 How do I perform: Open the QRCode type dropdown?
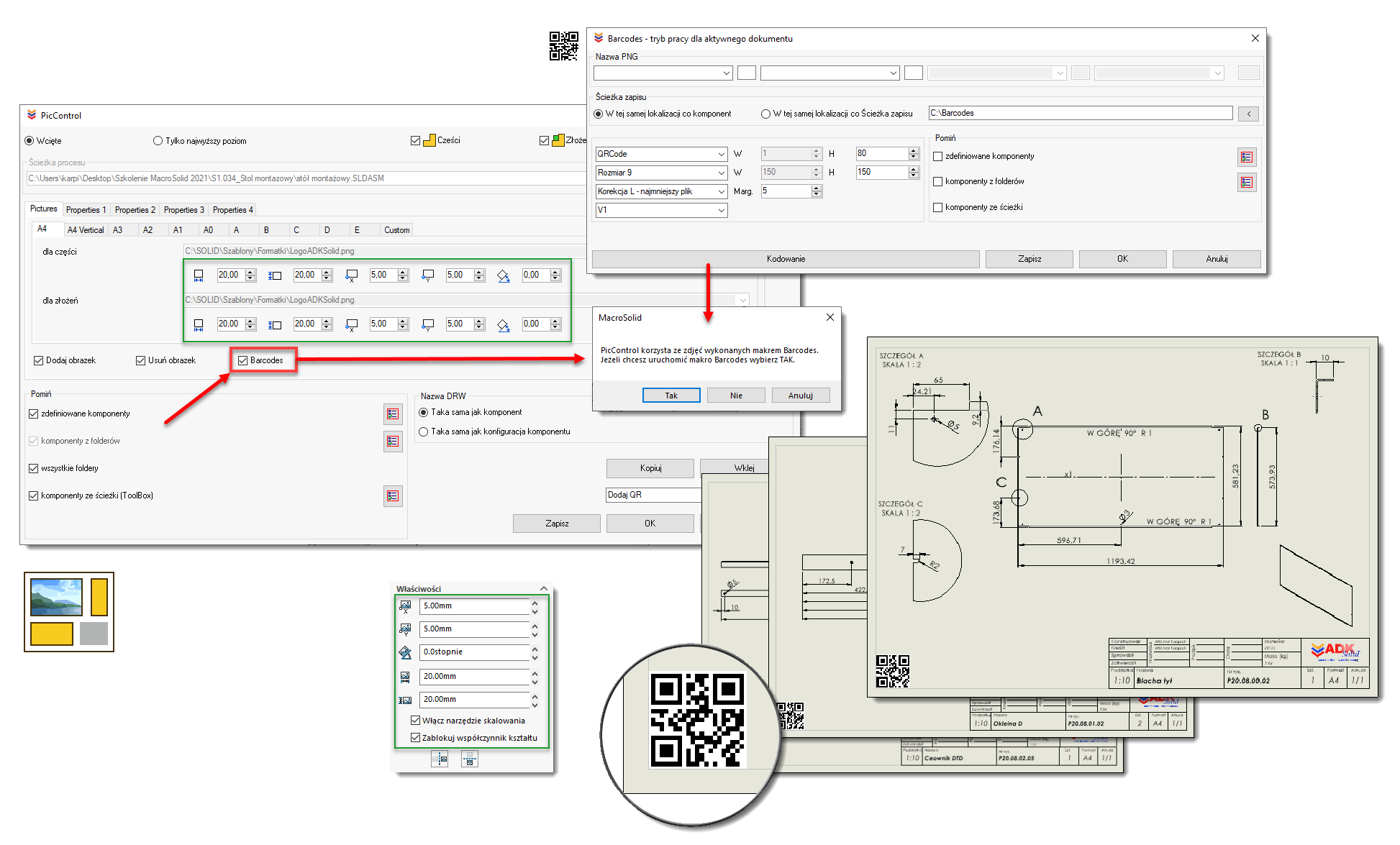pos(722,154)
